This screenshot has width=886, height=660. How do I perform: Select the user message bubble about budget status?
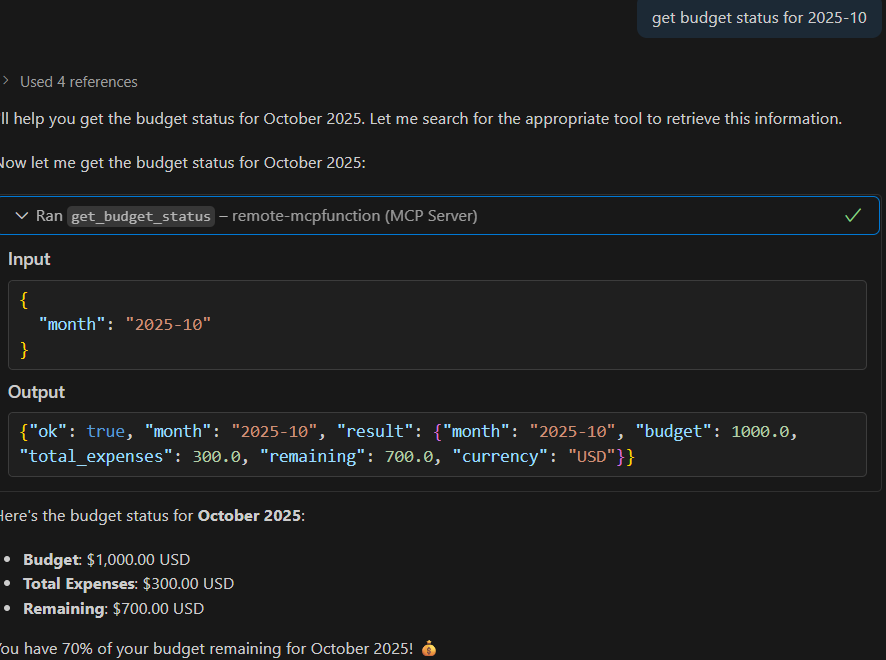click(x=759, y=18)
